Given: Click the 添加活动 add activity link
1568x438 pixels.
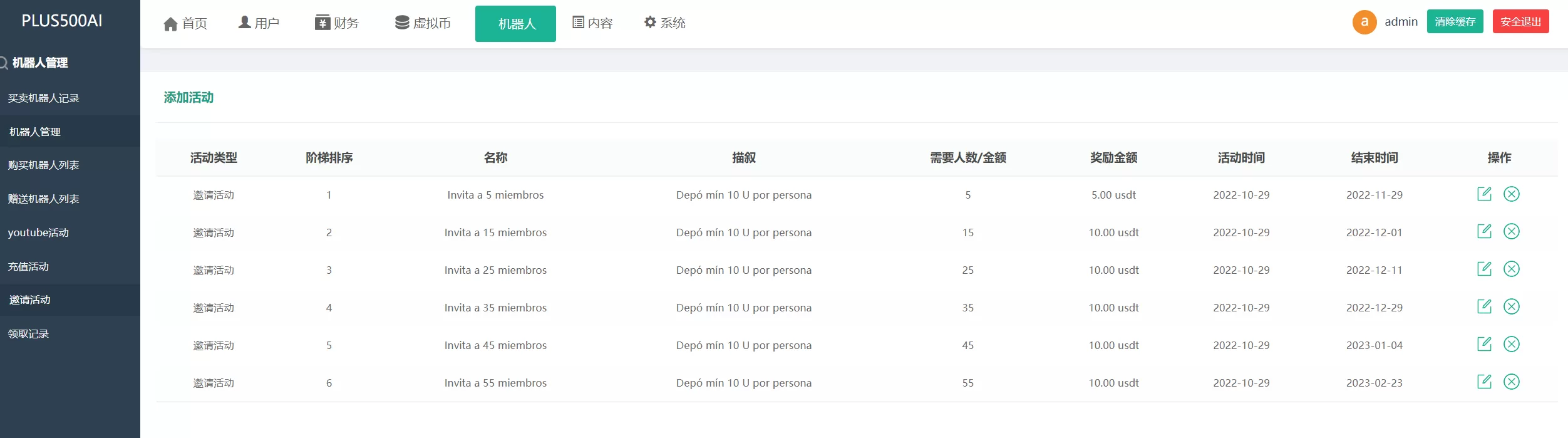Looking at the screenshot, I should coord(188,98).
